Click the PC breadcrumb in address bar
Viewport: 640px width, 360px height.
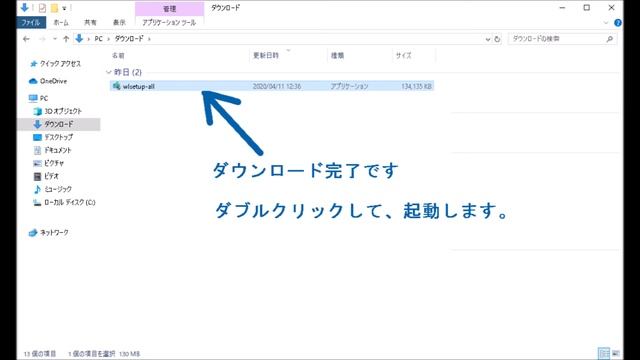(98, 39)
